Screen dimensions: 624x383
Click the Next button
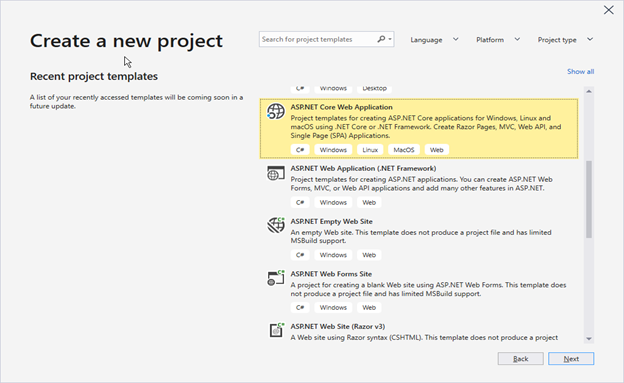pos(571,359)
